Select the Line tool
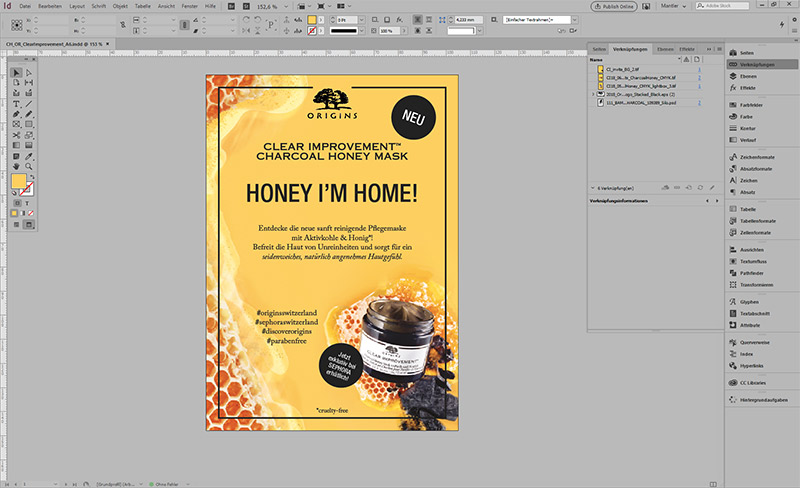Screen dimensions: 800x488 point(29,104)
